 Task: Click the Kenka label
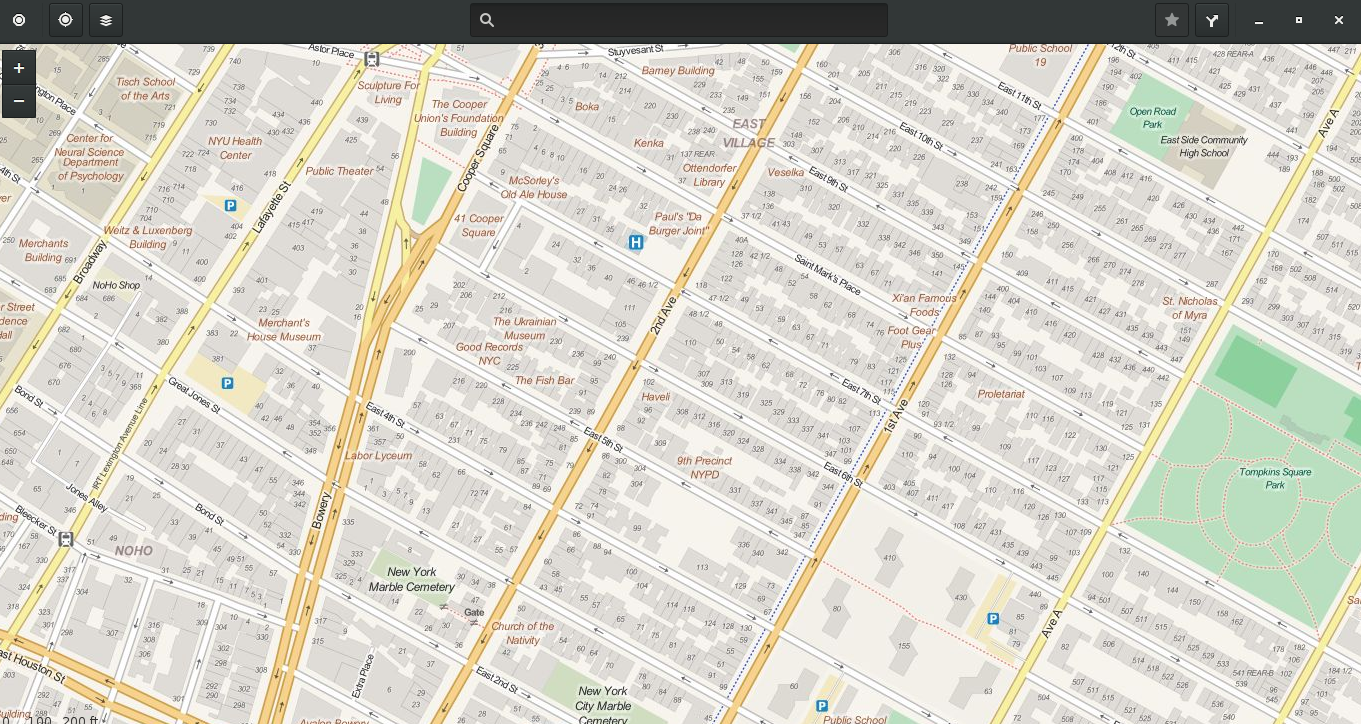[x=648, y=143]
